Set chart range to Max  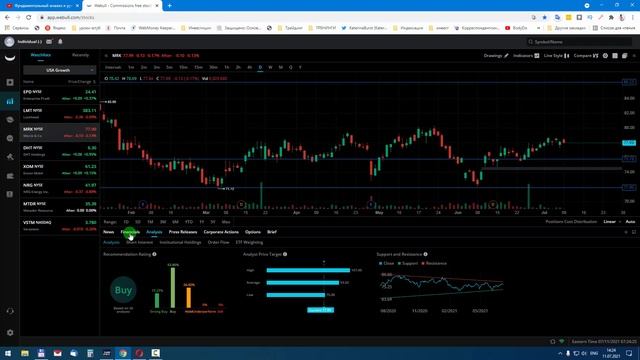226,222
